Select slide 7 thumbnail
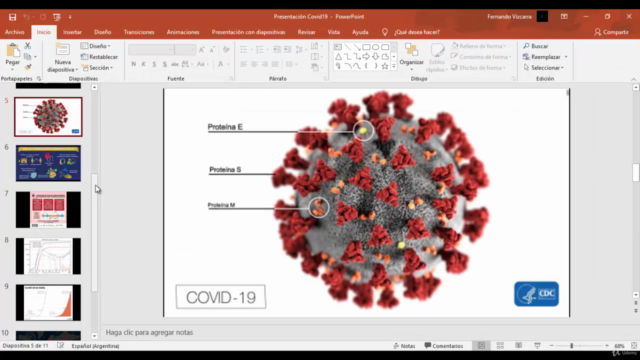 48,209
